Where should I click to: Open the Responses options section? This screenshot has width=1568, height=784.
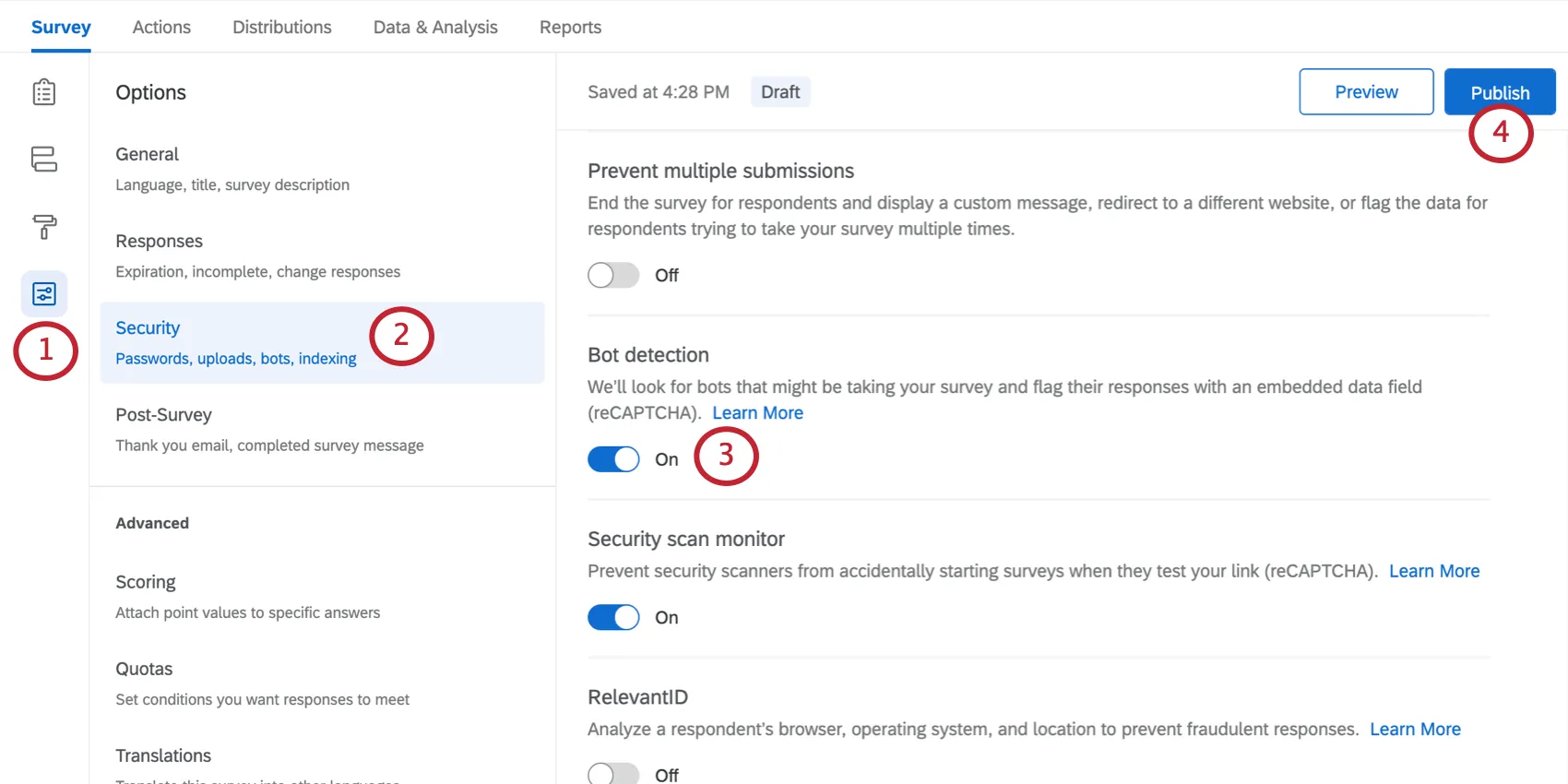pos(257,255)
